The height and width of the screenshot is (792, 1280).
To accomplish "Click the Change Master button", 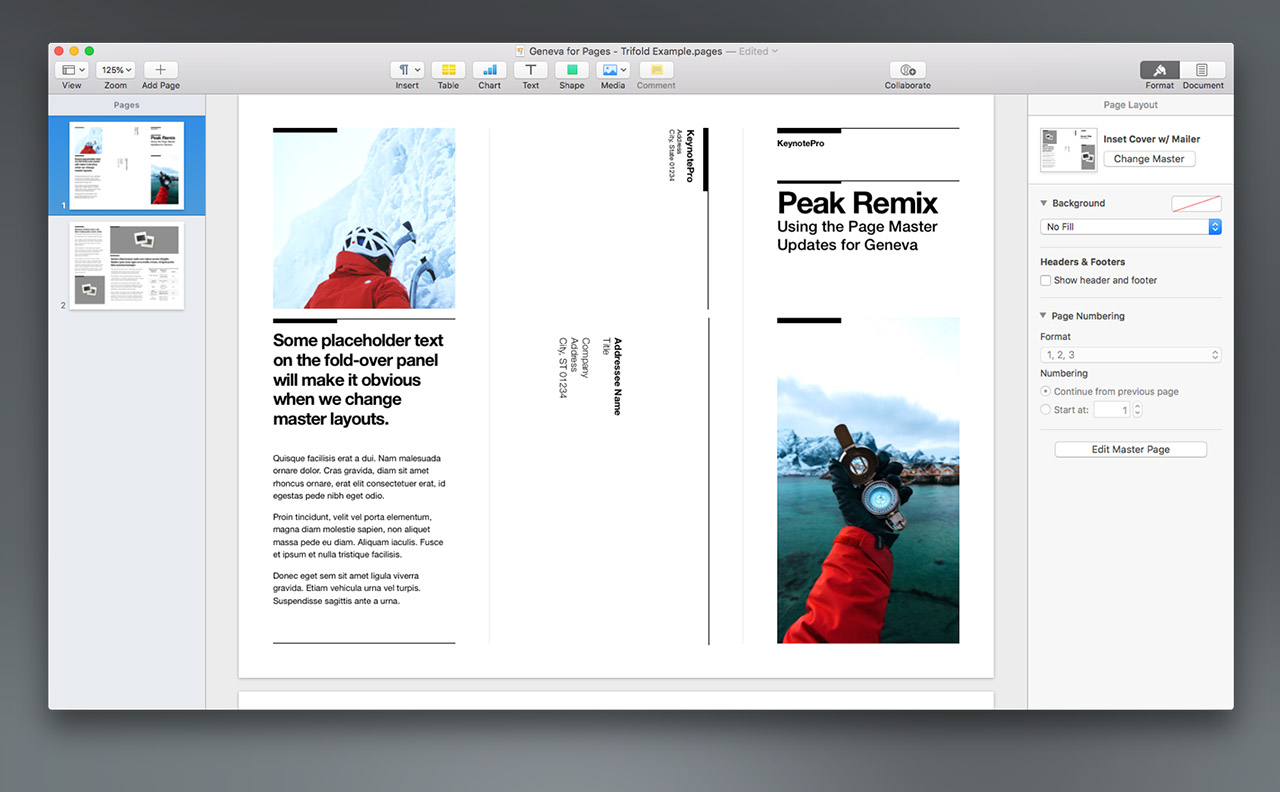I will (x=1149, y=159).
